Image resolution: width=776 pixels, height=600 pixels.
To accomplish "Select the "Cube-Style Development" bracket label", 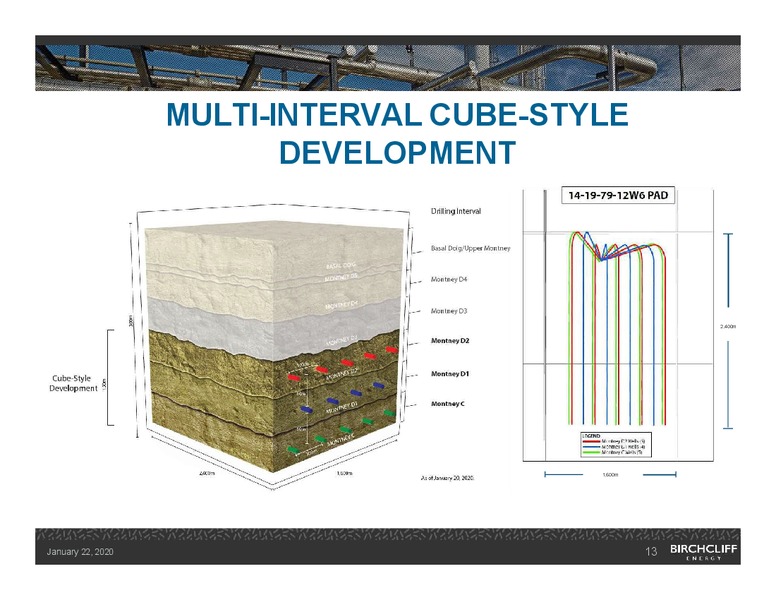I will (73, 383).
